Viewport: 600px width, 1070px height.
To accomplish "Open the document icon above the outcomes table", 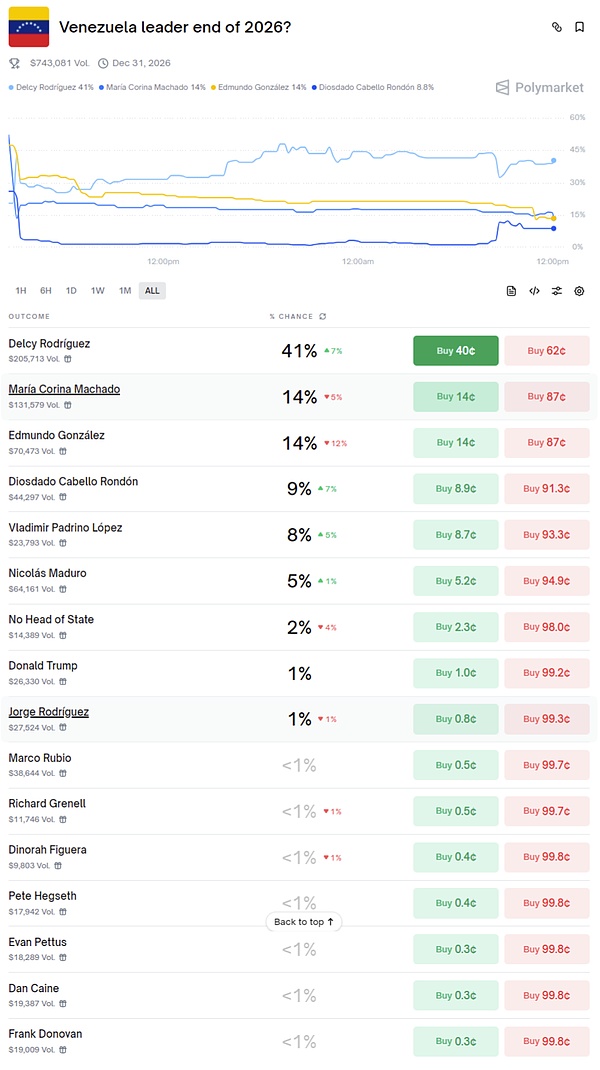I will (511, 291).
